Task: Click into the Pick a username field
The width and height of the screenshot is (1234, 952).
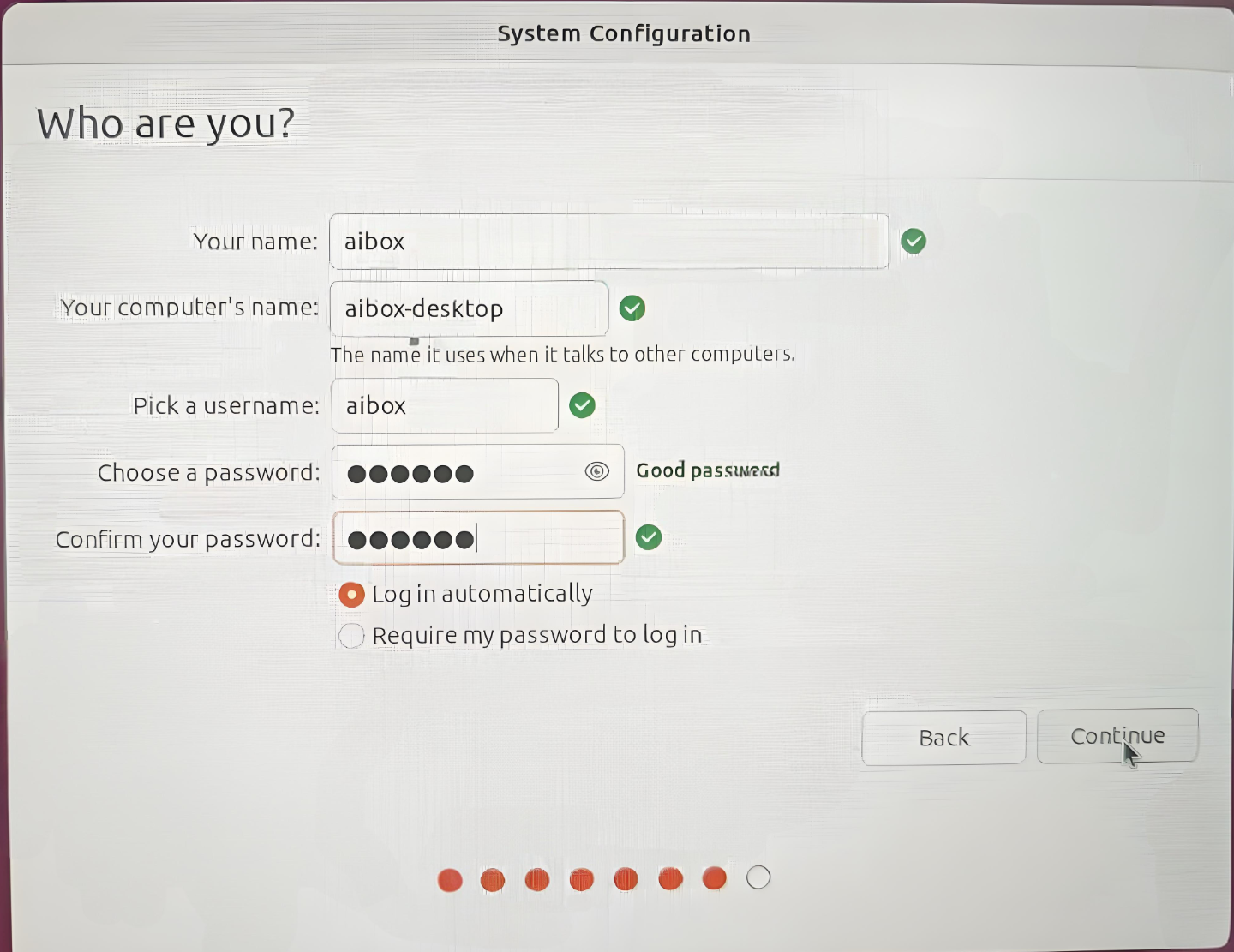Action: point(445,405)
